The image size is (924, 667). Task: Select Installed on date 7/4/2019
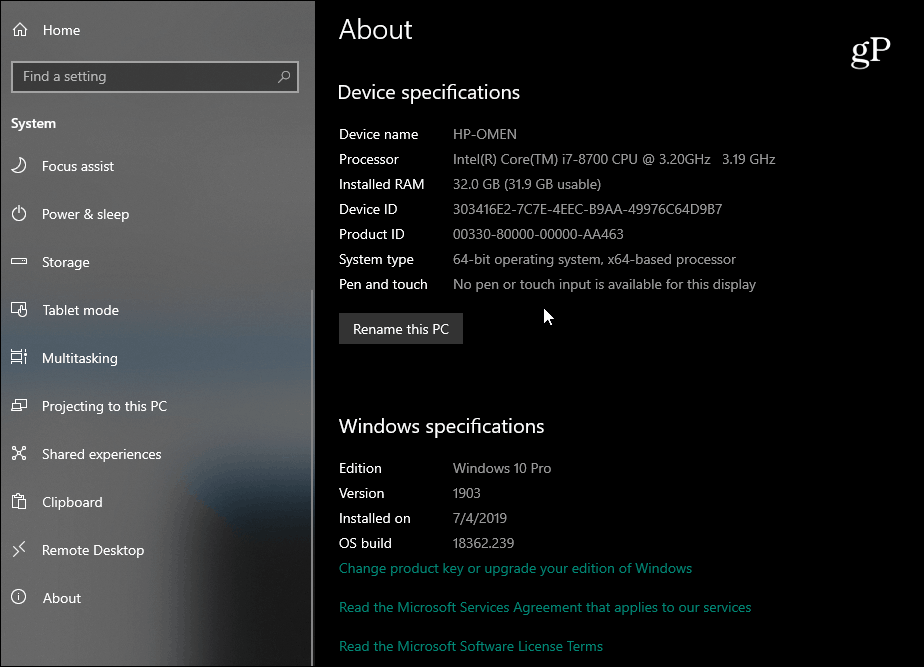(x=480, y=519)
